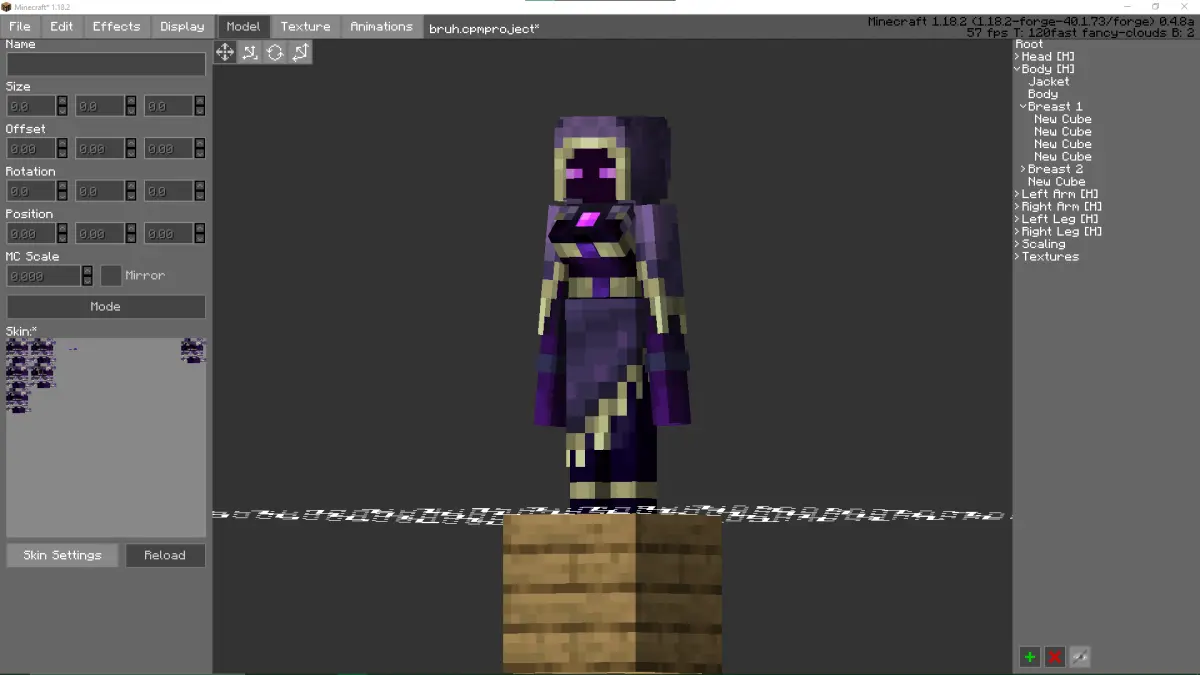Click the Reload button
The height and width of the screenshot is (675, 1200).
[165, 555]
